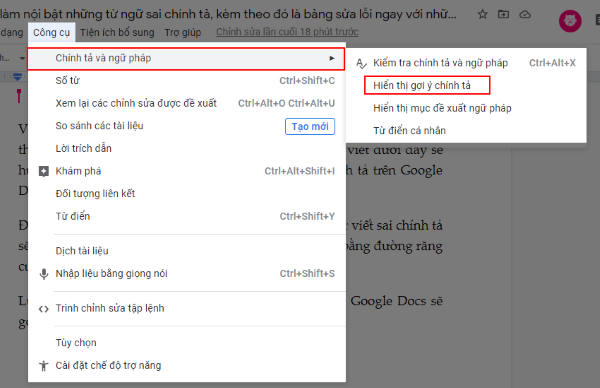Toggle Hiển thị mục đề xuất ngữ pháp
Viewport: 600px width, 388px height.
pos(466,108)
